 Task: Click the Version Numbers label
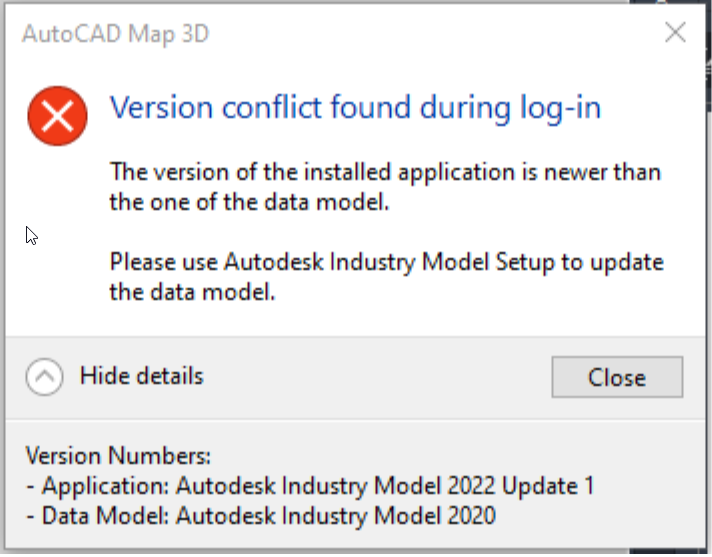118,456
